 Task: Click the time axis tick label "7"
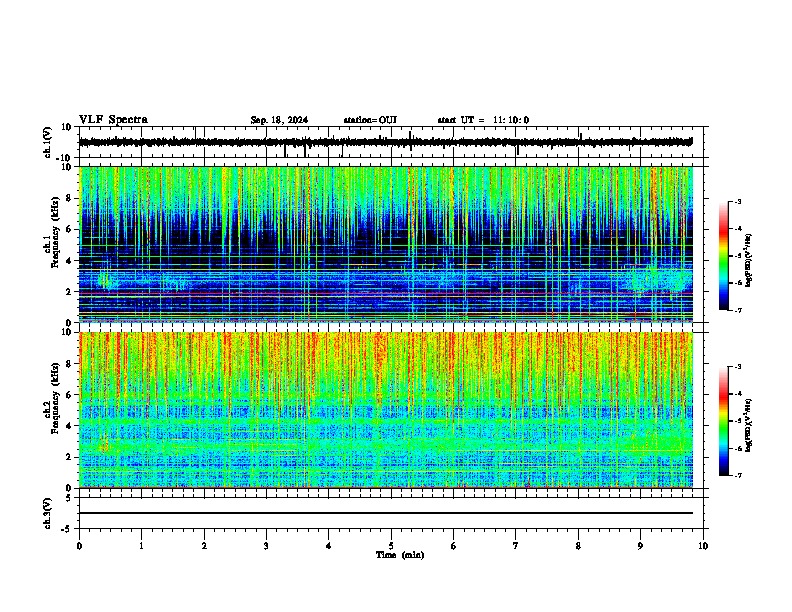point(516,546)
